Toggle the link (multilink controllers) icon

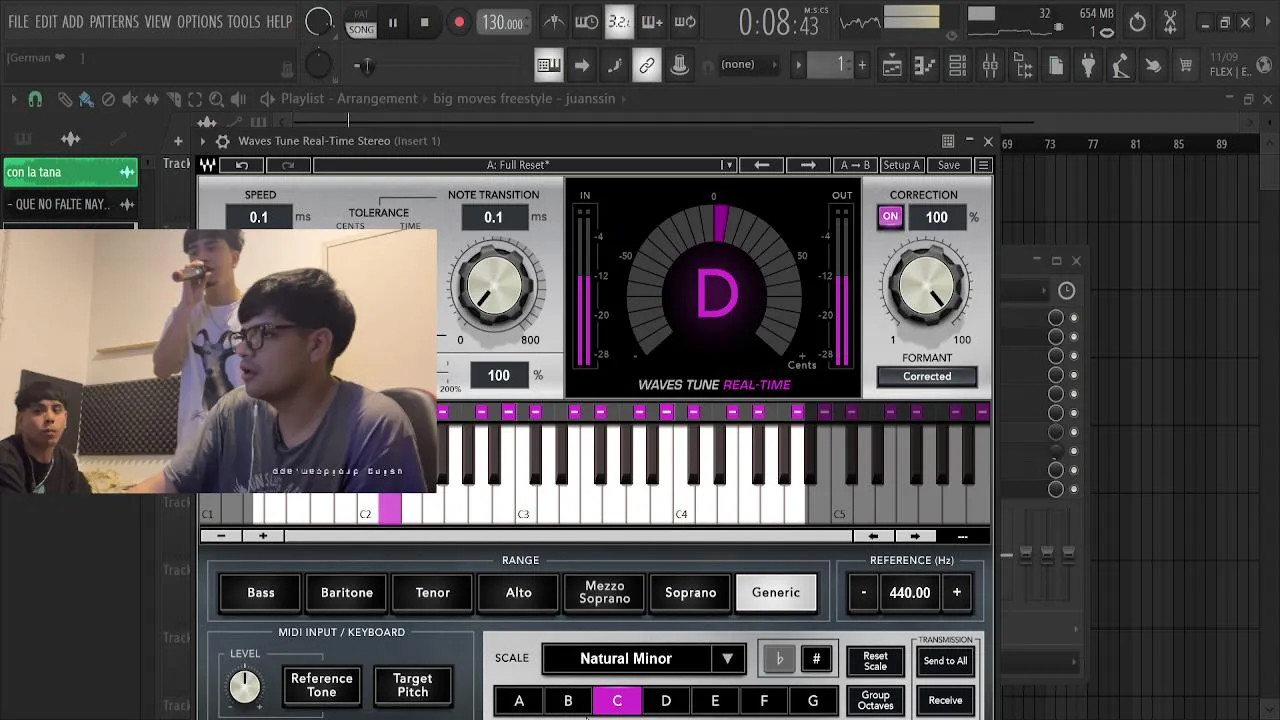click(x=647, y=65)
